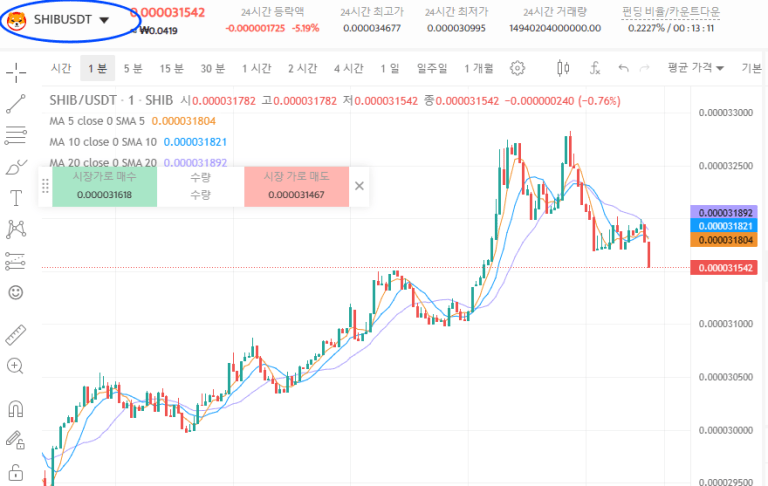Image resolution: width=768 pixels, height=486 pixels.
Task: Open the brush drawing tool
Action: [16, 166]
